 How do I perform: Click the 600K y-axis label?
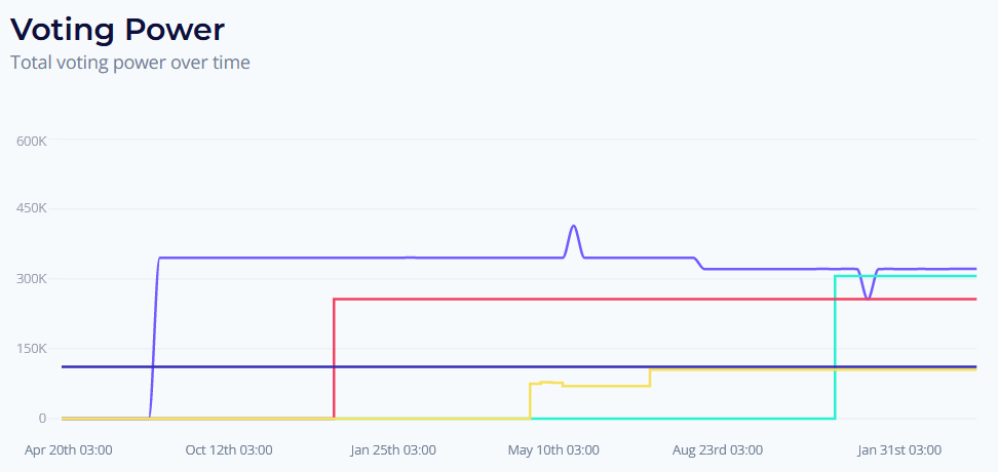32,140
